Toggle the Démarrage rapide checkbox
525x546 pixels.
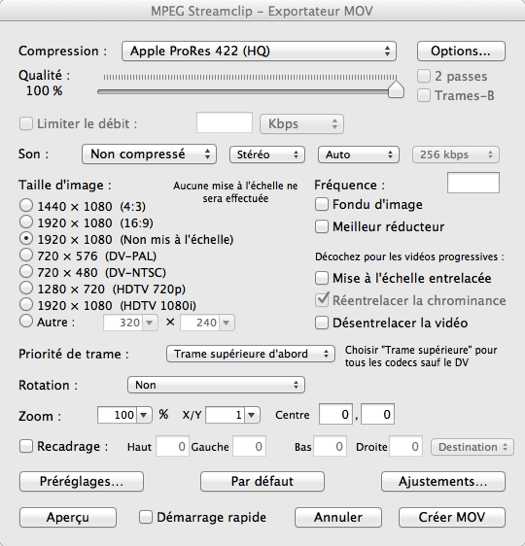pos(146,517)
